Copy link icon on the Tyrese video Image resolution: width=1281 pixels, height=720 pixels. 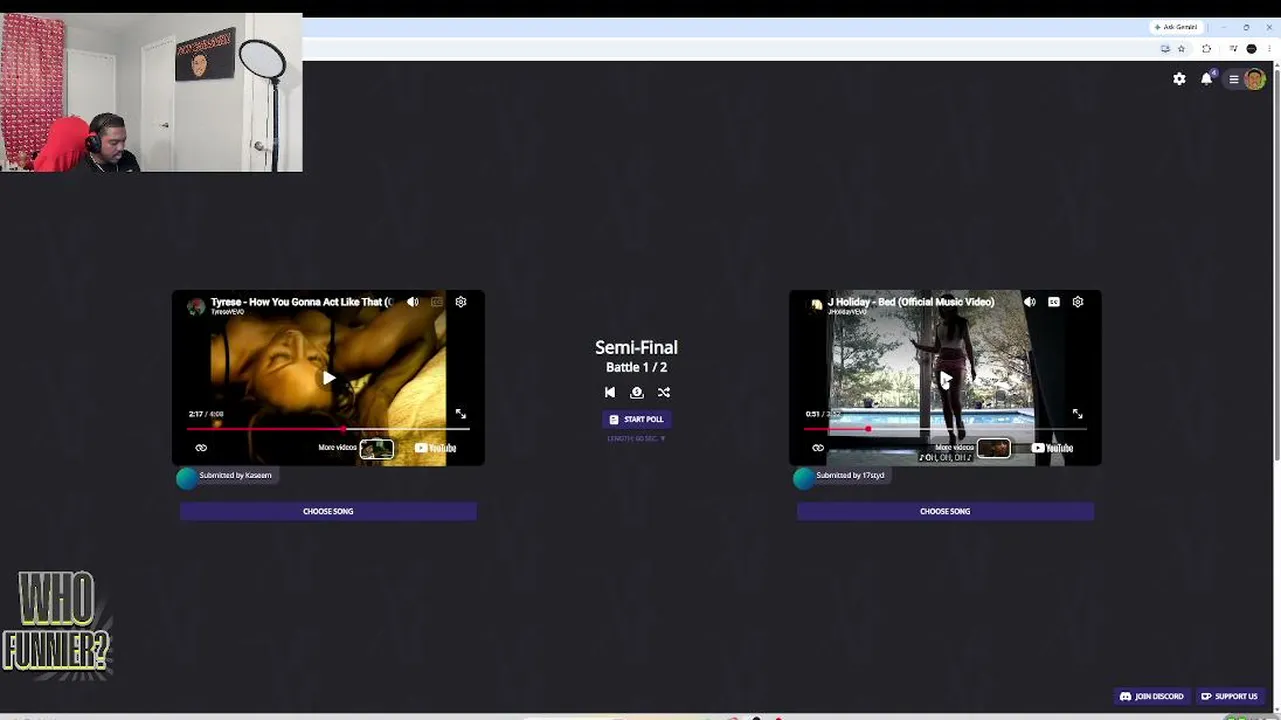pos(201,448)
